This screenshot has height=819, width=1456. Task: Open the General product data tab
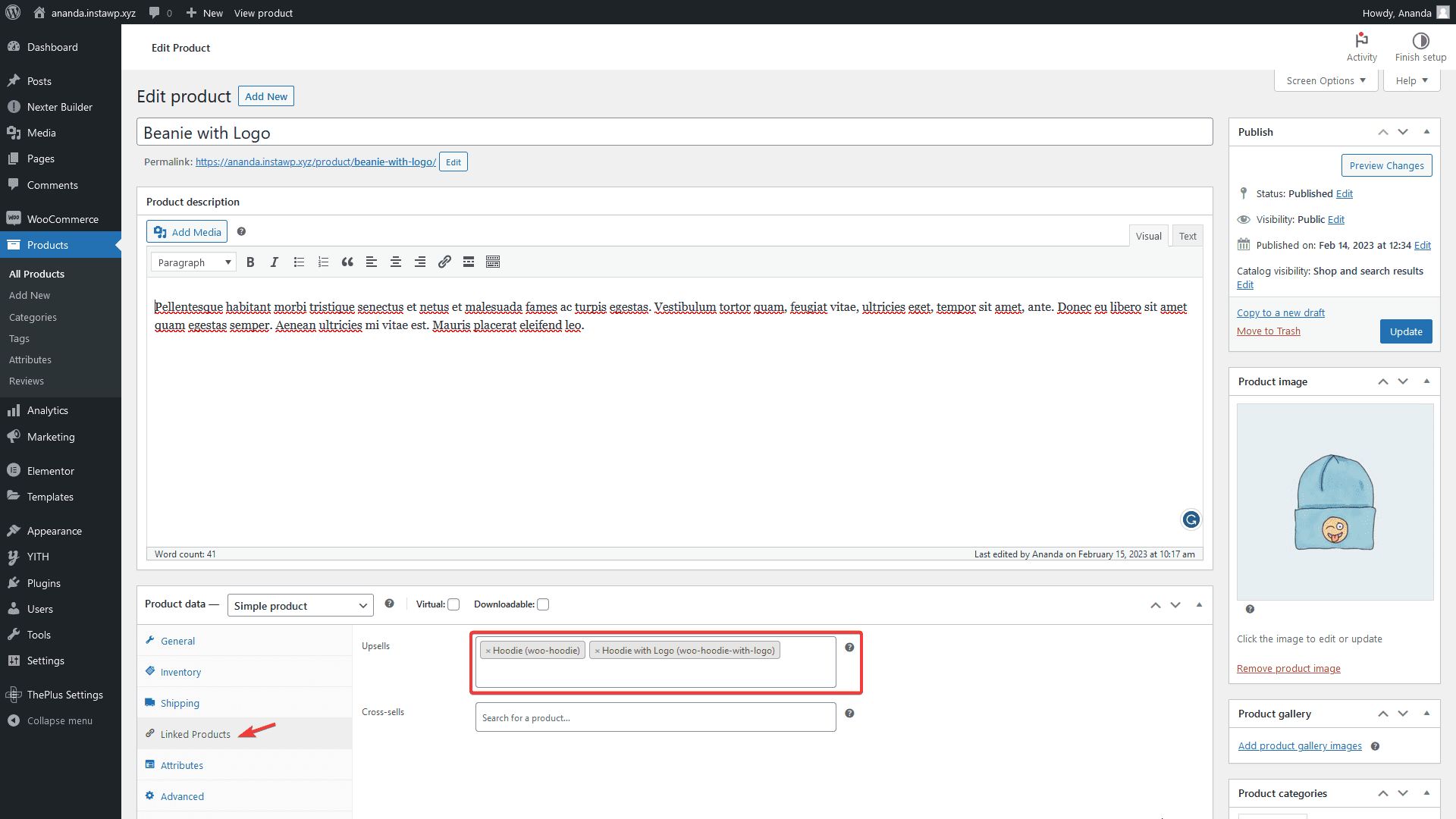[245, 641]
